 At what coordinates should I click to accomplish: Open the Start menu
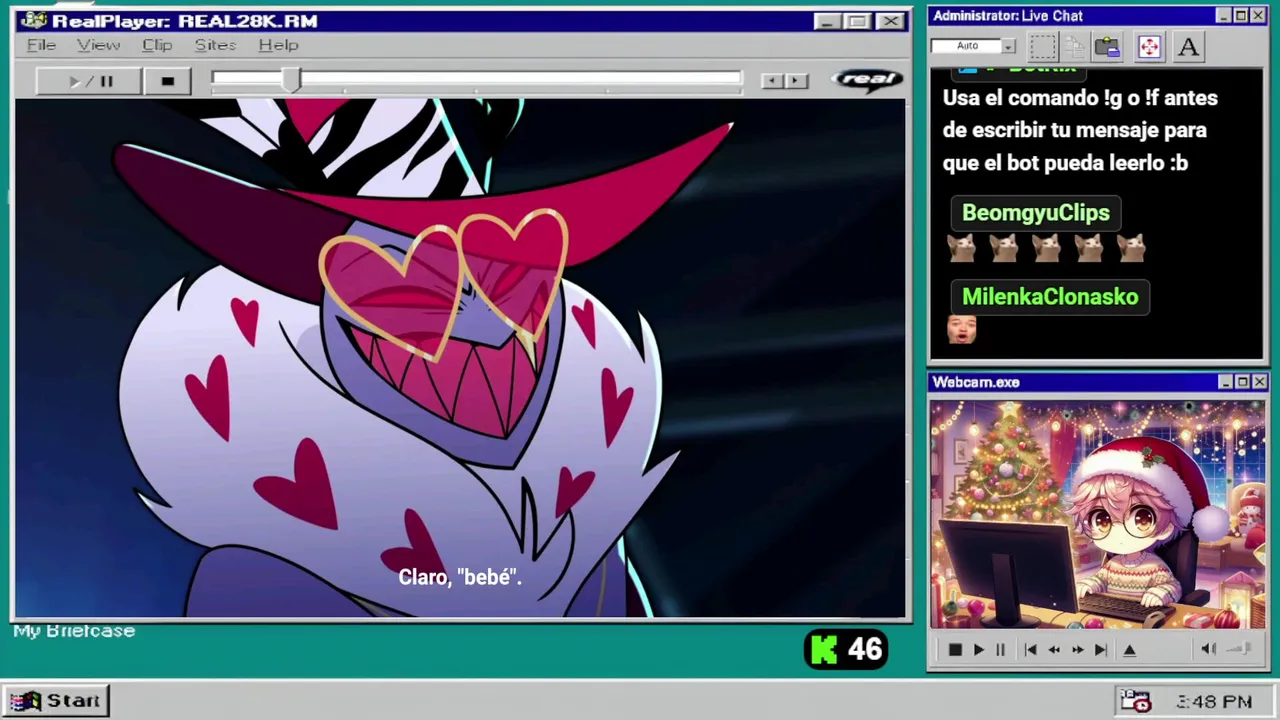[x=55, y=701]
